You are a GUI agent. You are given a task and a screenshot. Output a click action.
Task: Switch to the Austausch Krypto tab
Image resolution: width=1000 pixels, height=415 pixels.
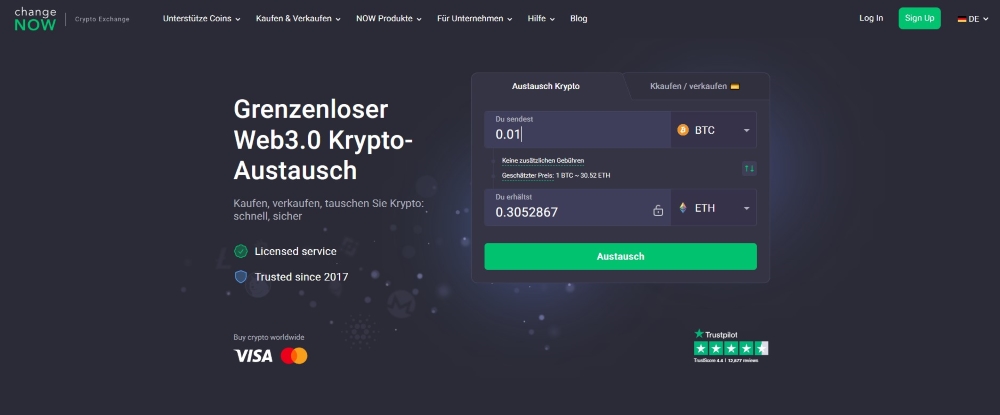[x=546, y=86]
